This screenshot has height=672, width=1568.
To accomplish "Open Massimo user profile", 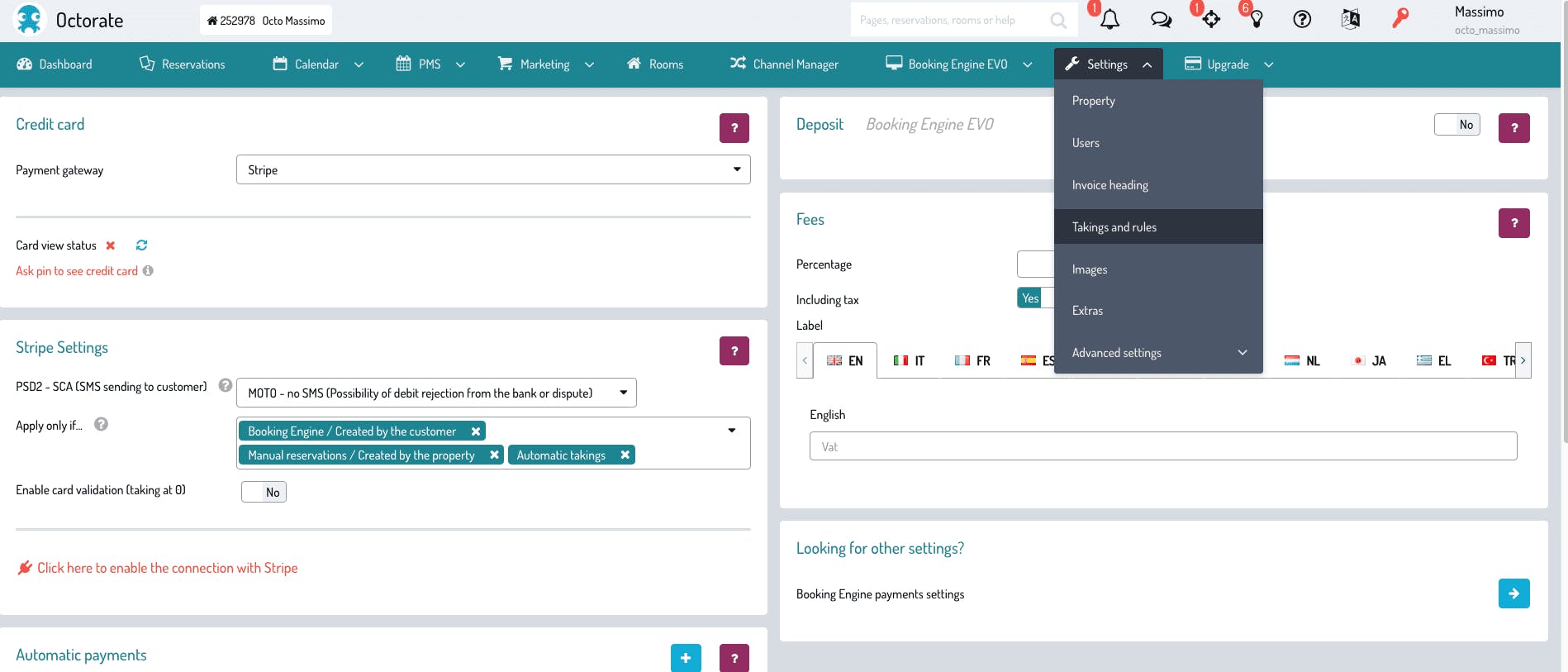I will pos(1487,20).
